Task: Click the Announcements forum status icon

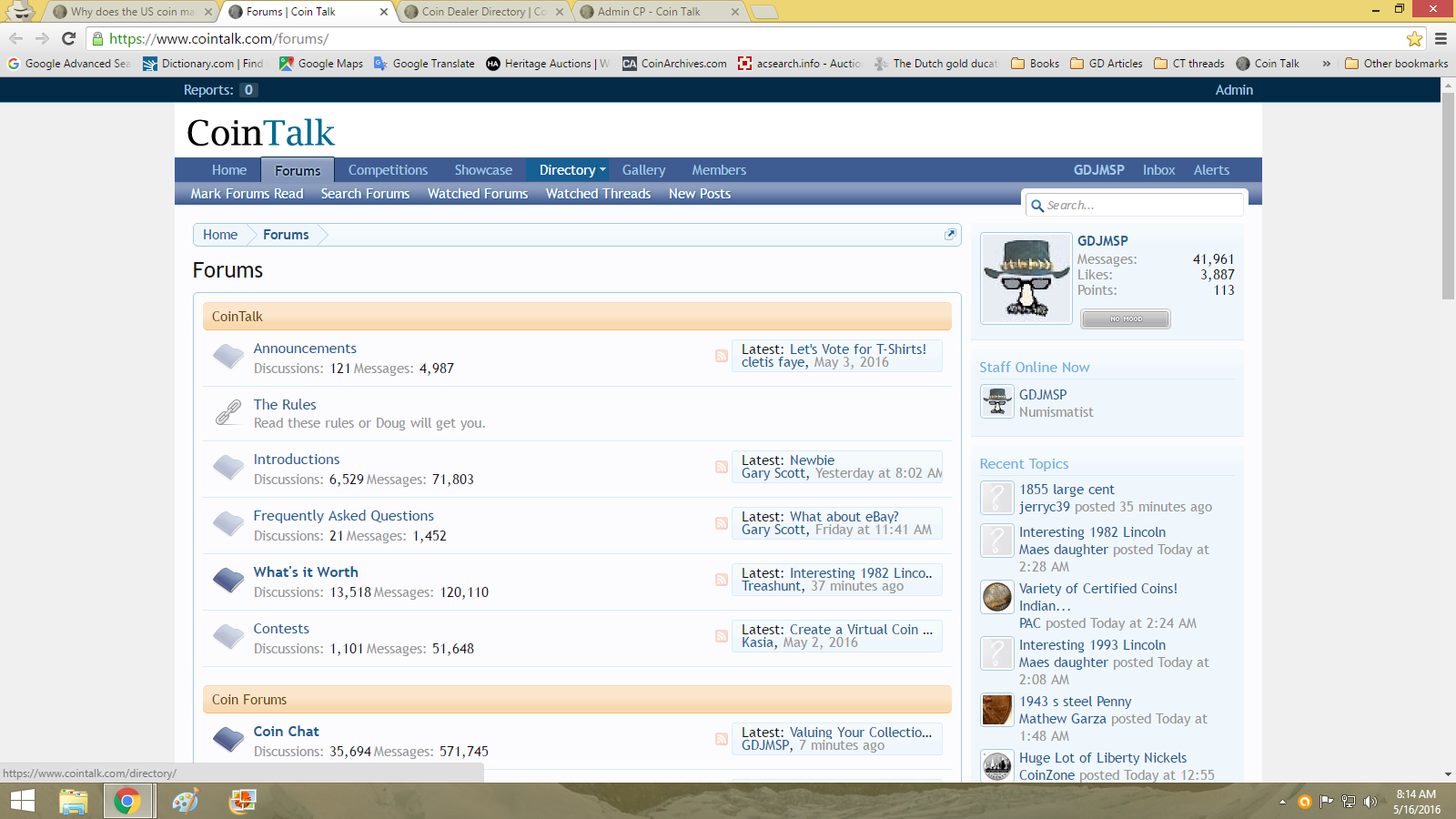Action: pos(228,357)
